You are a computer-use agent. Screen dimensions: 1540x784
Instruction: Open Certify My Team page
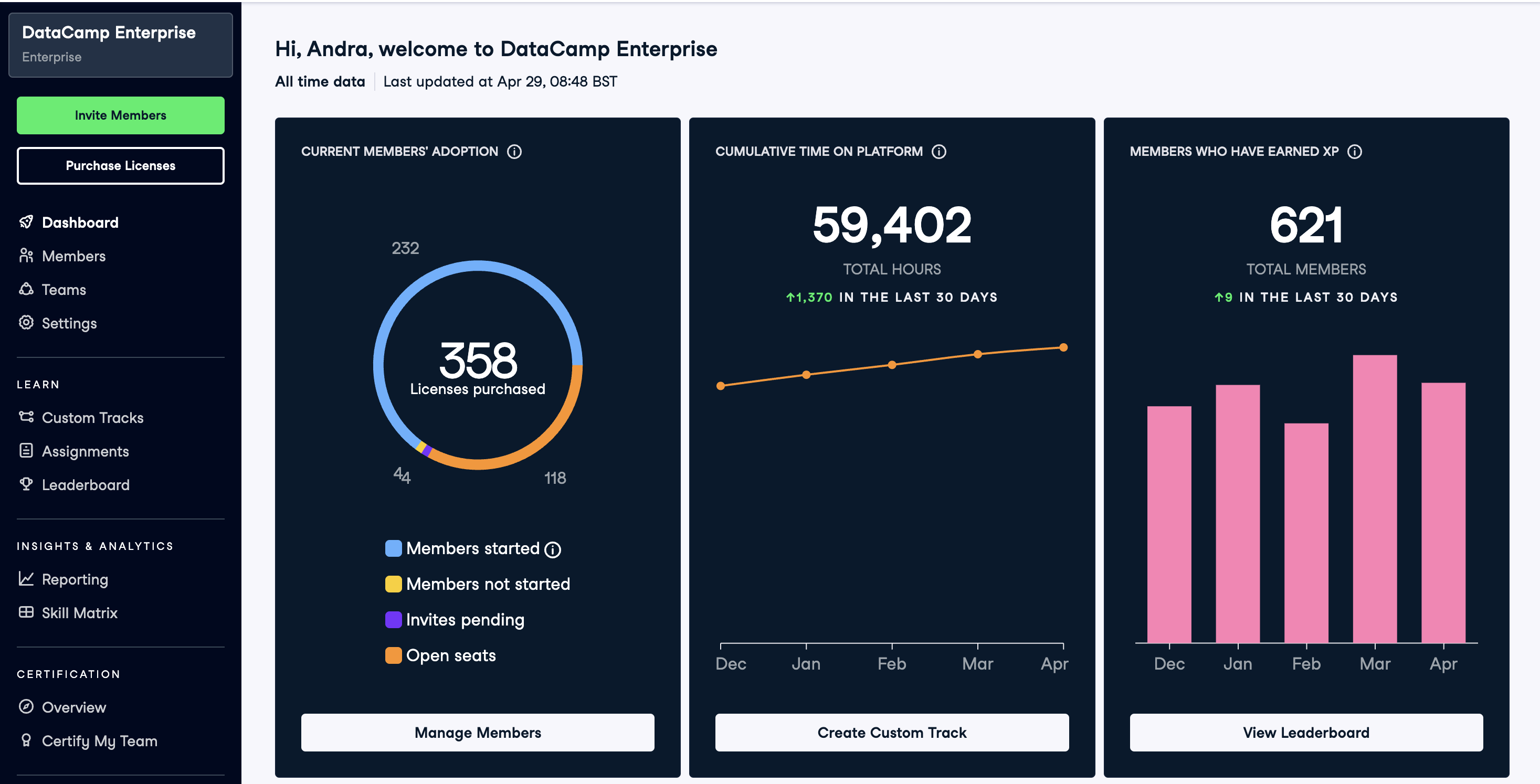(x=99, y=741)
